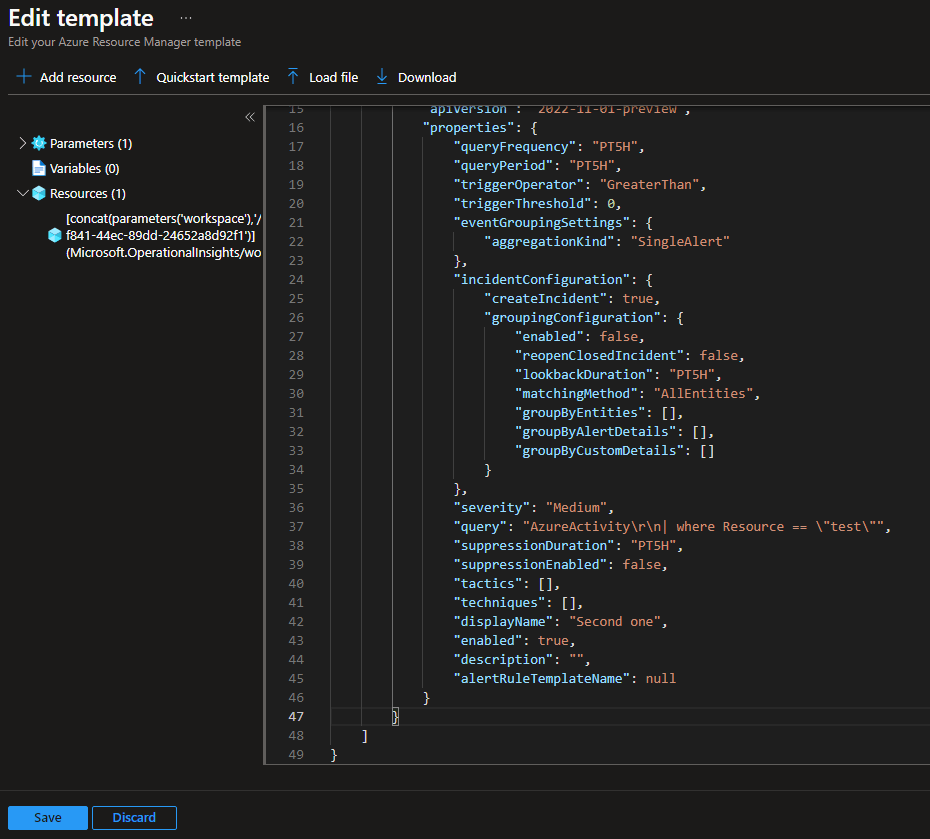Open Quickstart template option
This screenshot has height=839, width=930.
click(212, 77)
